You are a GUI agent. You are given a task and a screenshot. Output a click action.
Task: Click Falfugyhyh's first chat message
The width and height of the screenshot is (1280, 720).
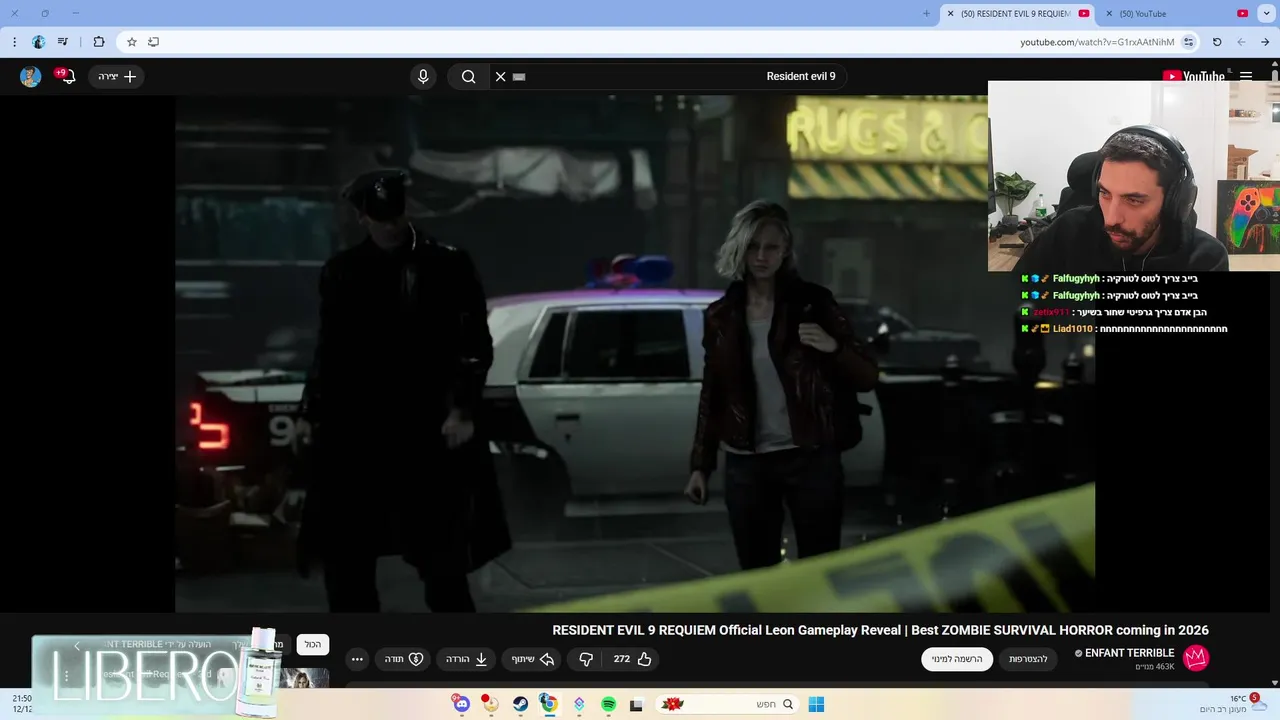click(1110, 279)
